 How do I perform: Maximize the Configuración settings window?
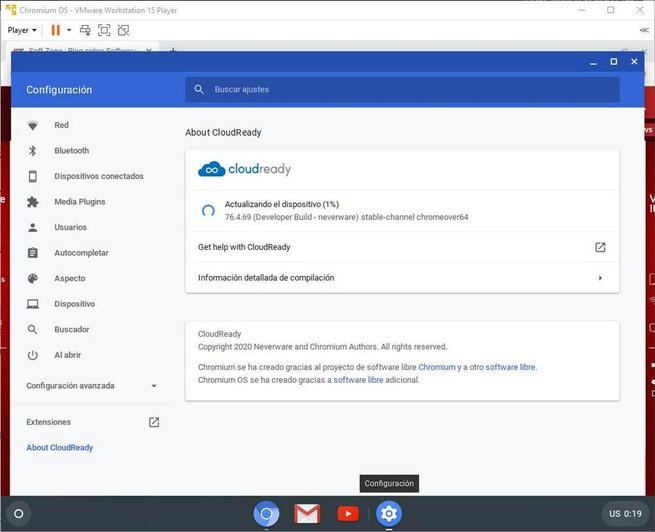pos(614,62)
